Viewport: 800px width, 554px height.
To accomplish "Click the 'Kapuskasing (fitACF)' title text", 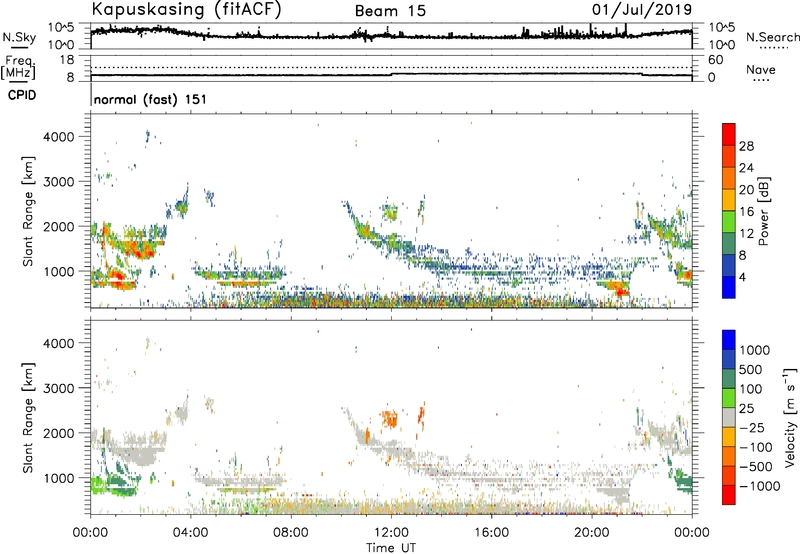I will [x=186, y=9].
